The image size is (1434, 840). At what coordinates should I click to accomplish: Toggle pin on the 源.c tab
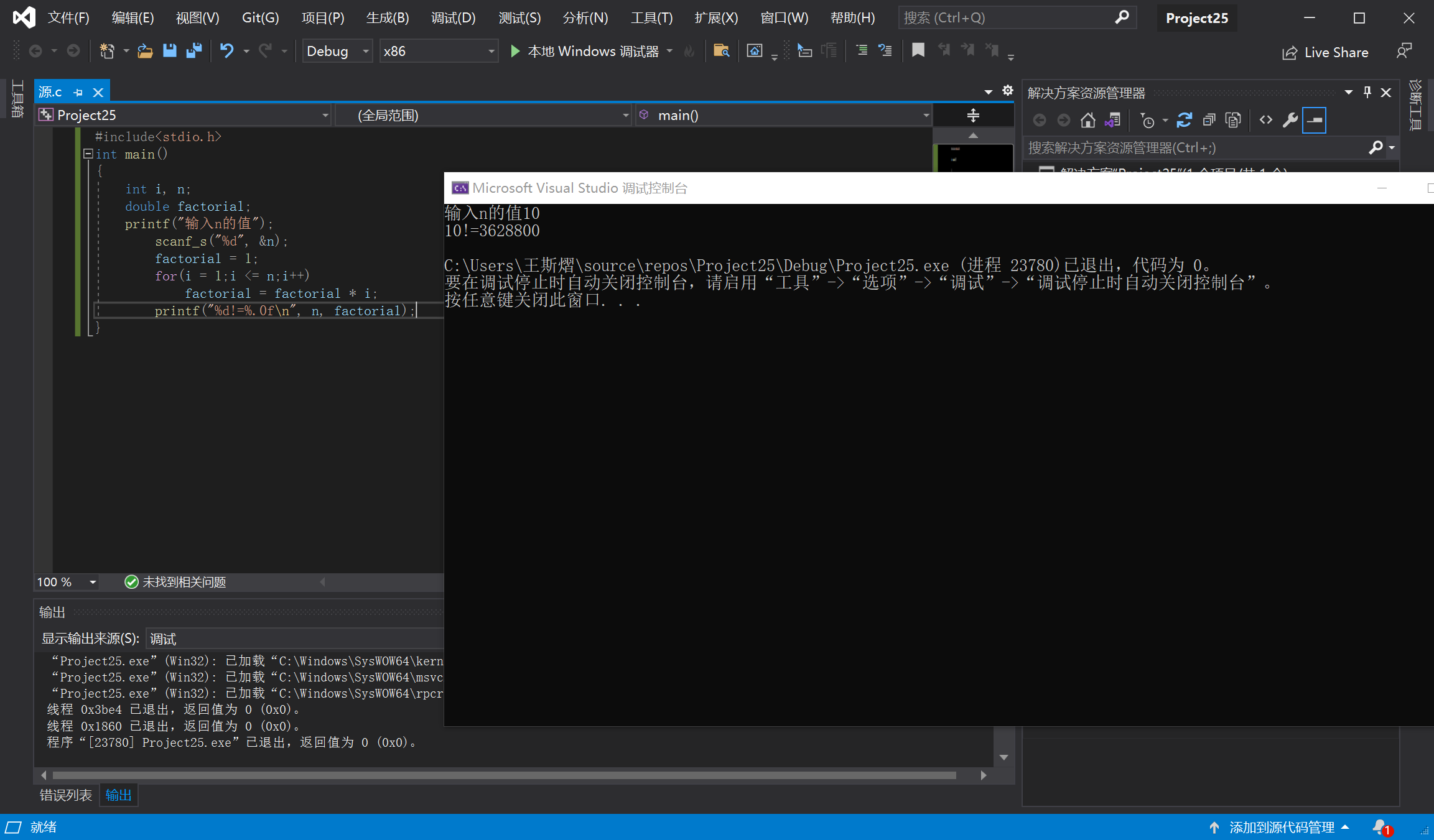[x=78, y=93]
